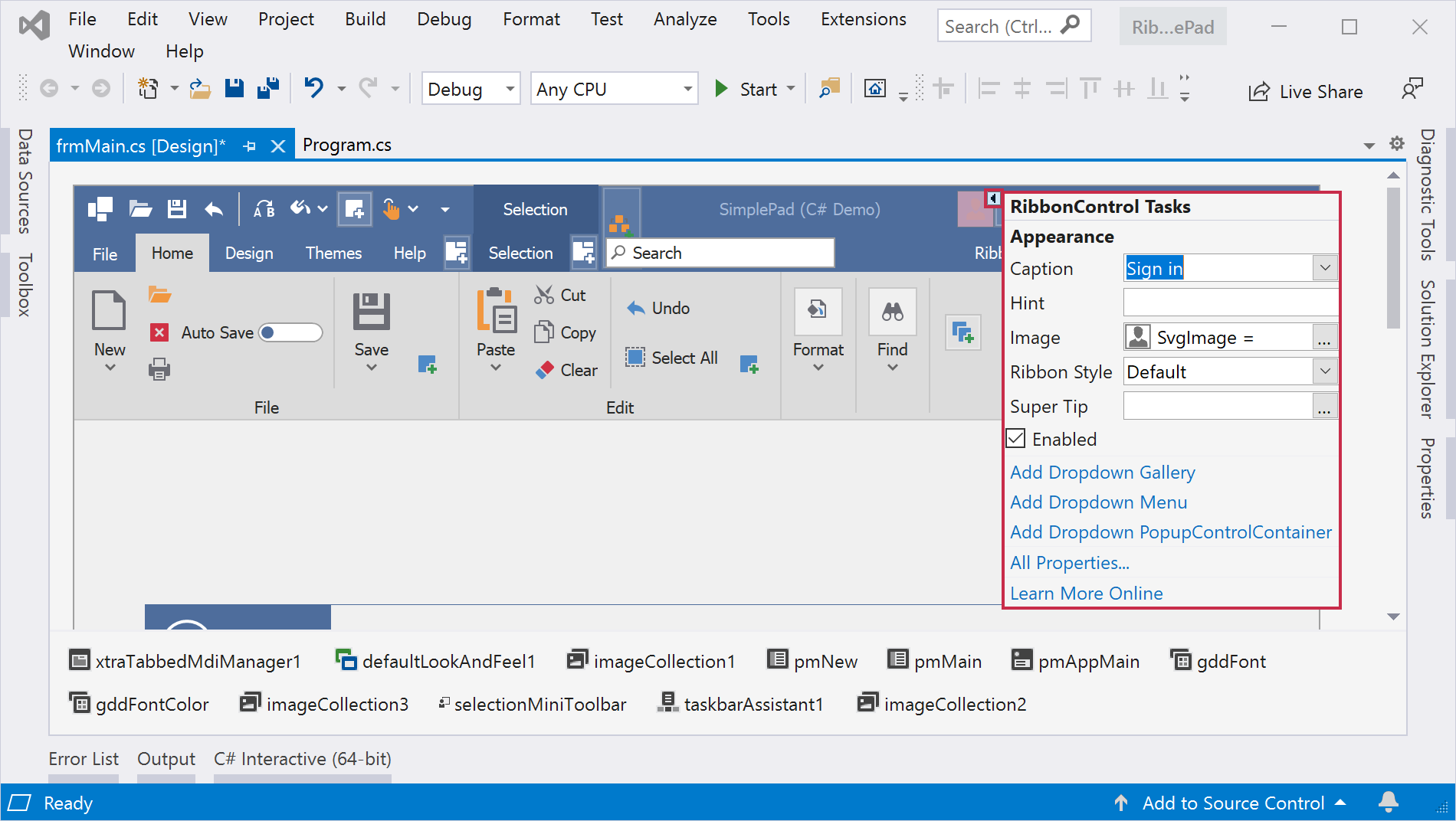Screen dimensions: 1456x821
Task: Click the New document icon in ribbon
Action: click(x=109, y=311)
